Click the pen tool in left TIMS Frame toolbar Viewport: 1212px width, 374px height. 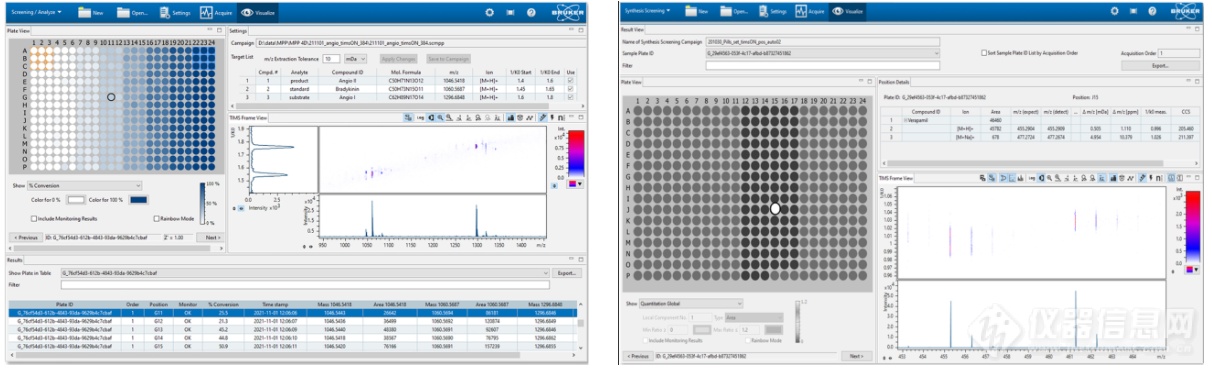[x=543, y=117]
